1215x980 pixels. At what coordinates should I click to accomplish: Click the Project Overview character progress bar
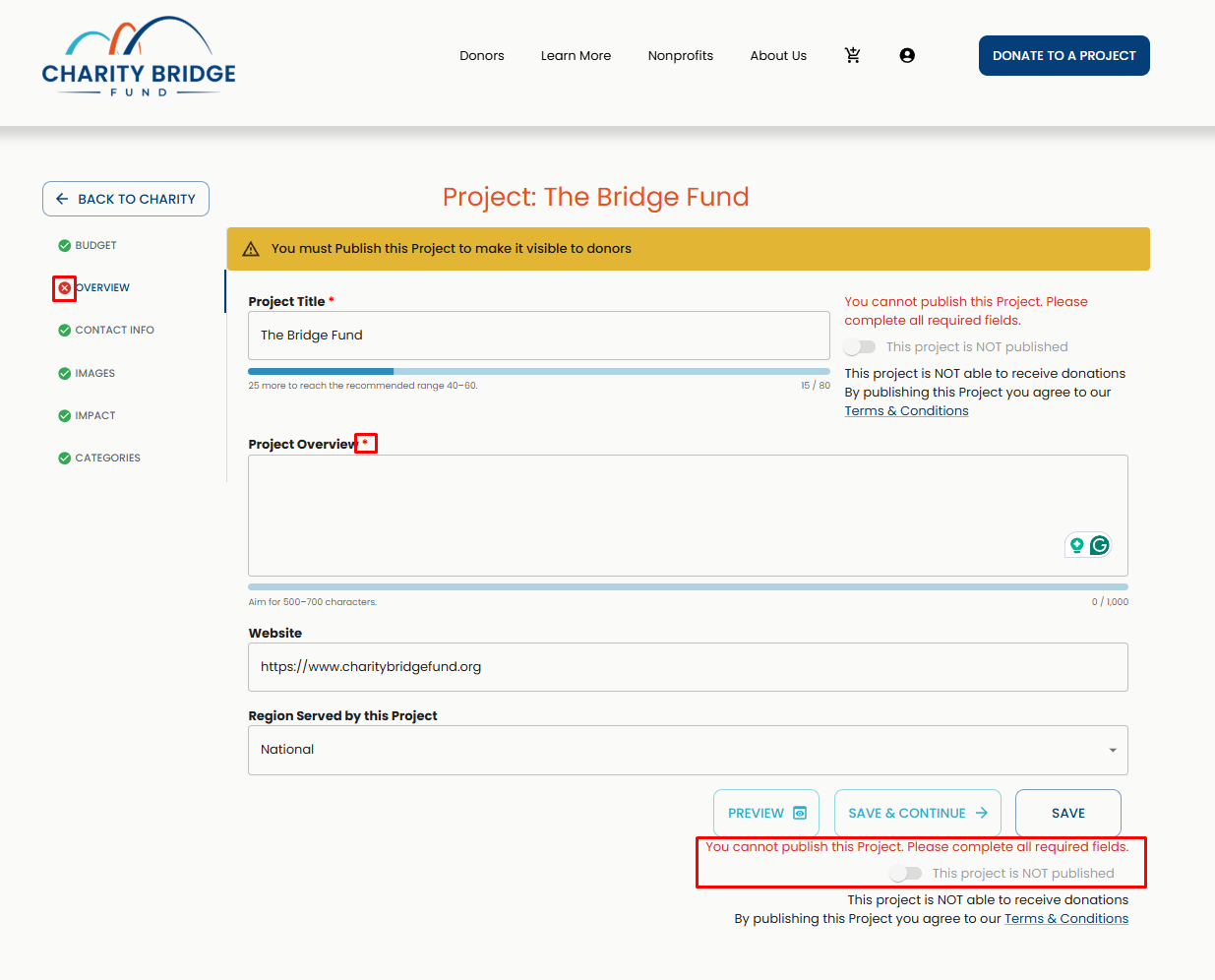point(688,586)
